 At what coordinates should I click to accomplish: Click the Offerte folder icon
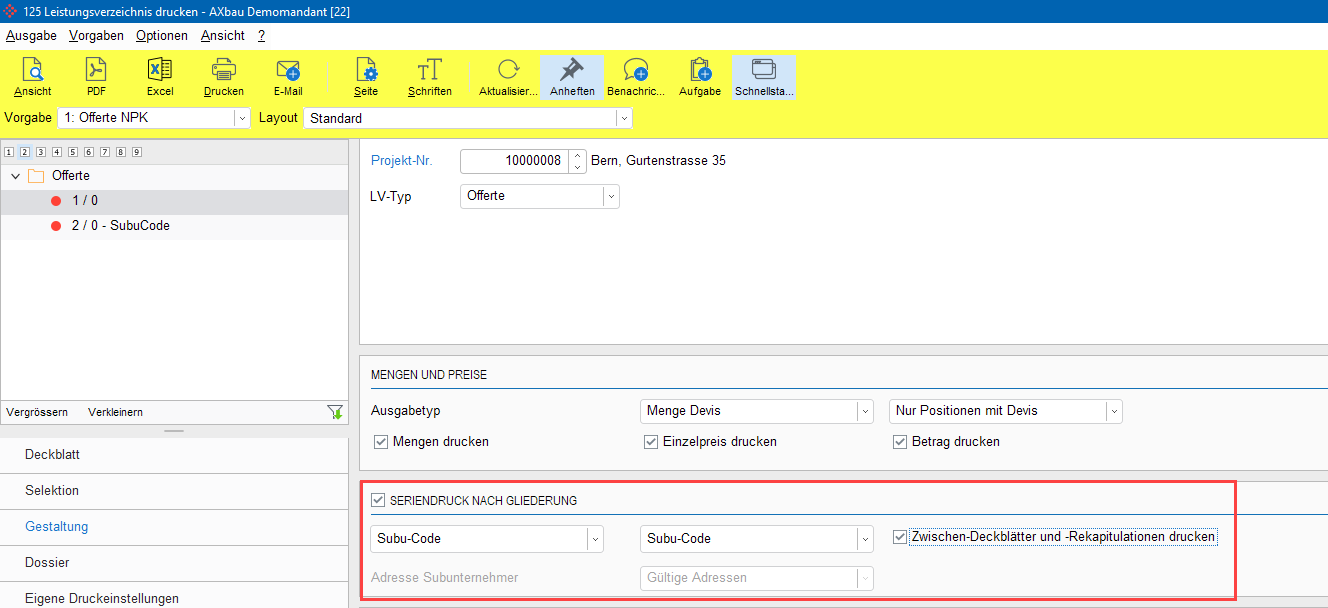[36, 176]
